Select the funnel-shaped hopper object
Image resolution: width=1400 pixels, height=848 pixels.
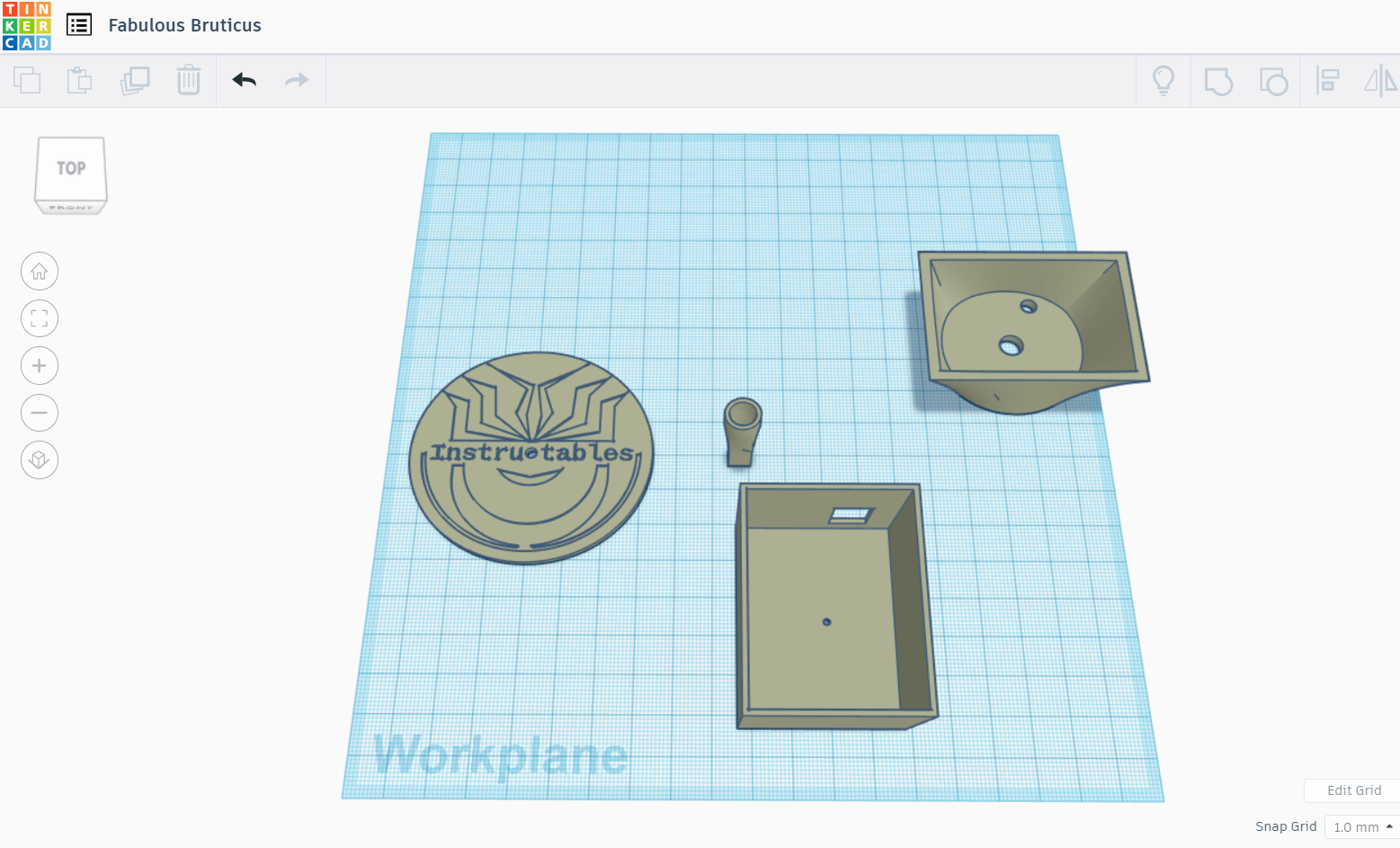point(1032,331)
